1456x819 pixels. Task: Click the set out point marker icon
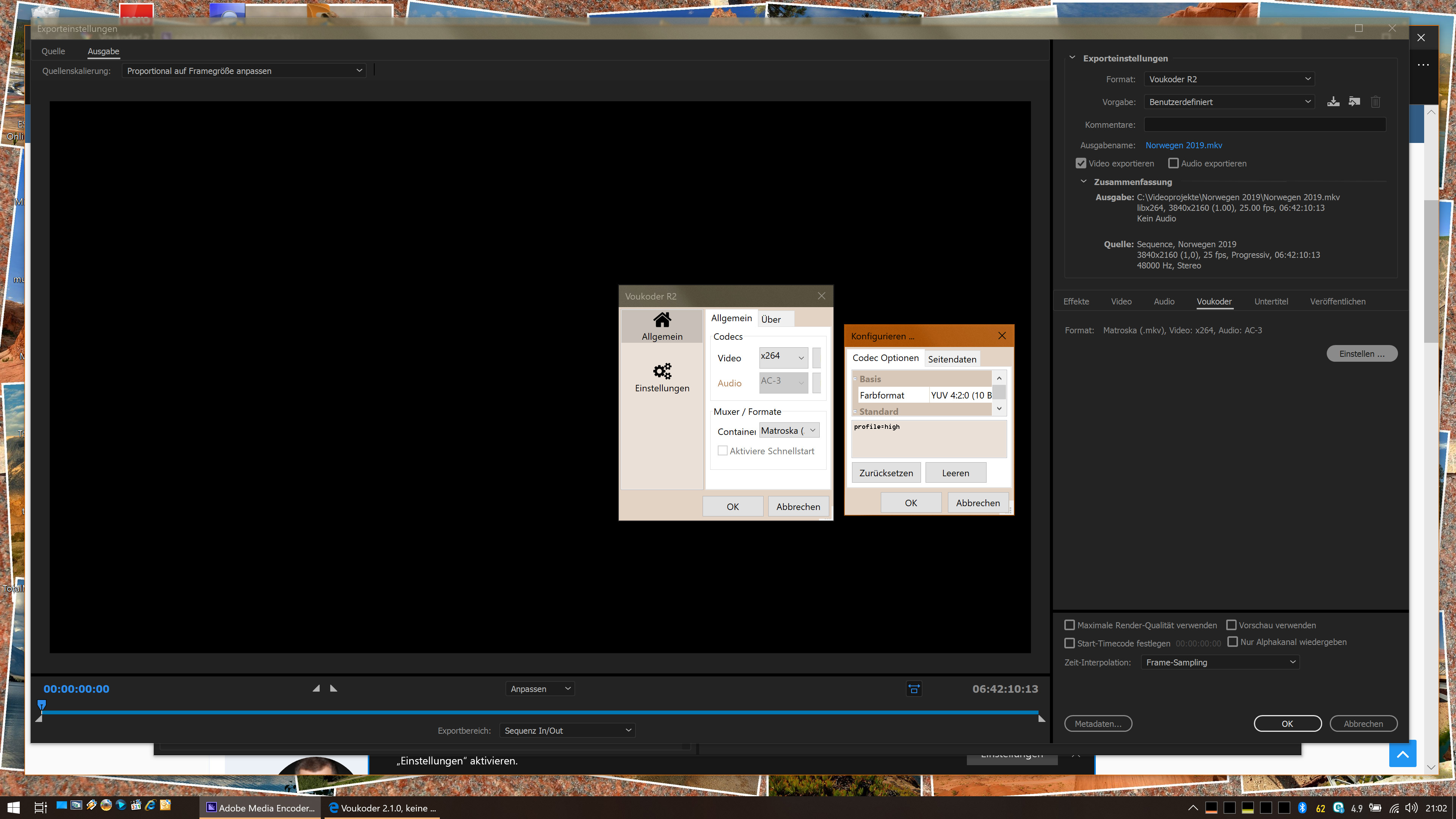coord(334,689)
